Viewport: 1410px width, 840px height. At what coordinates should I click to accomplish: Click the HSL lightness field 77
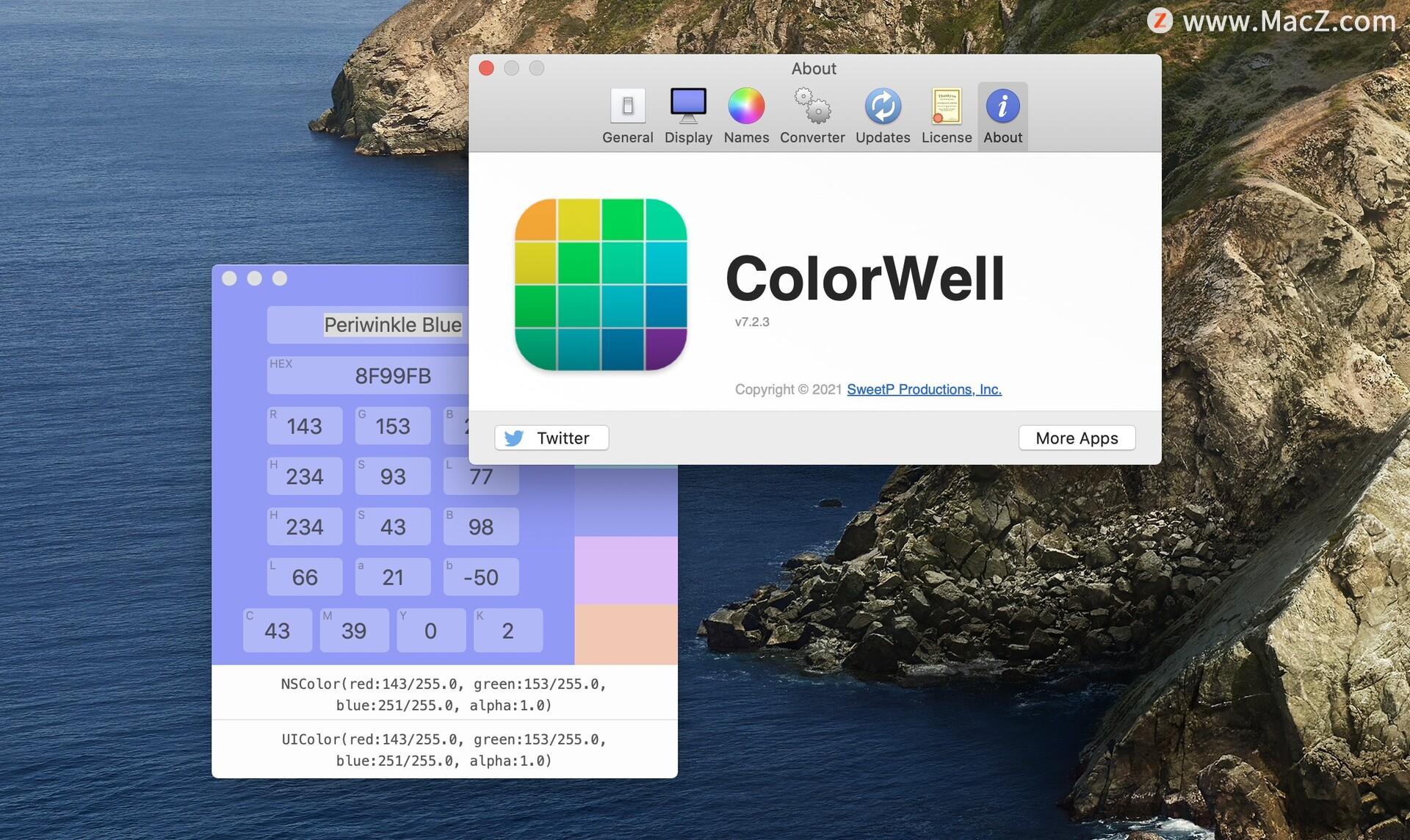(x=481, y=479)
